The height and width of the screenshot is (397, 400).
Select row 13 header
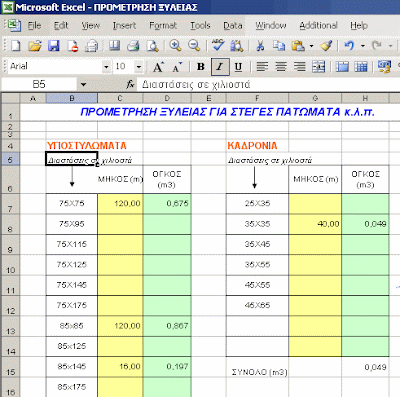click(10, 327)
